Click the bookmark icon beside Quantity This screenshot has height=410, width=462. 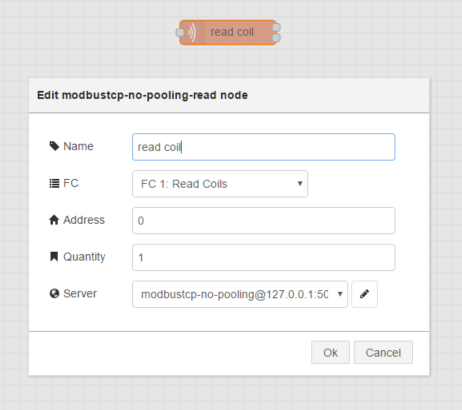tap(54, 257)
